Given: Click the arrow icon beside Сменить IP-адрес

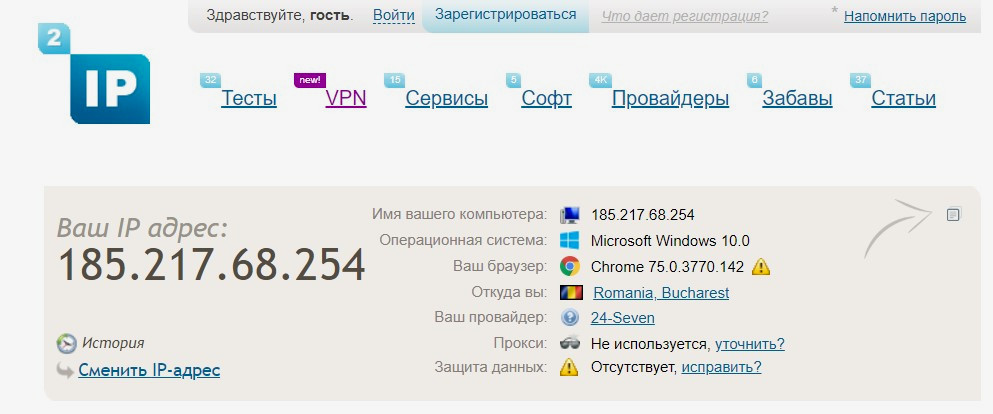Looking at the screenshot, I should [x=65, y=370].
